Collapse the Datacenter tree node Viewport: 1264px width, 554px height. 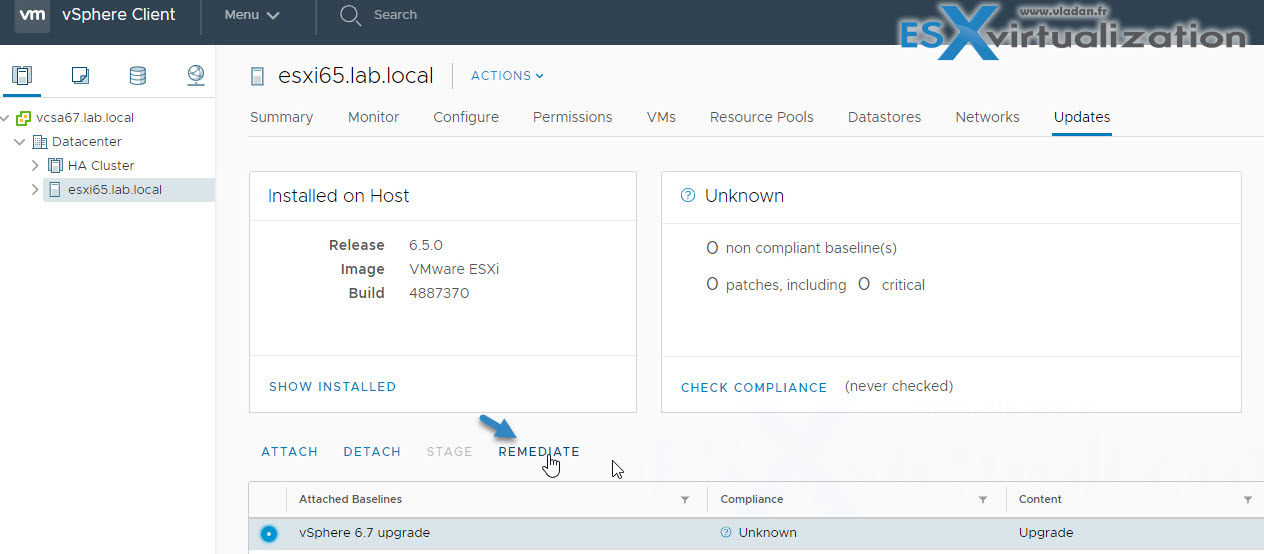pyautogui.click(x=20, y=141)
